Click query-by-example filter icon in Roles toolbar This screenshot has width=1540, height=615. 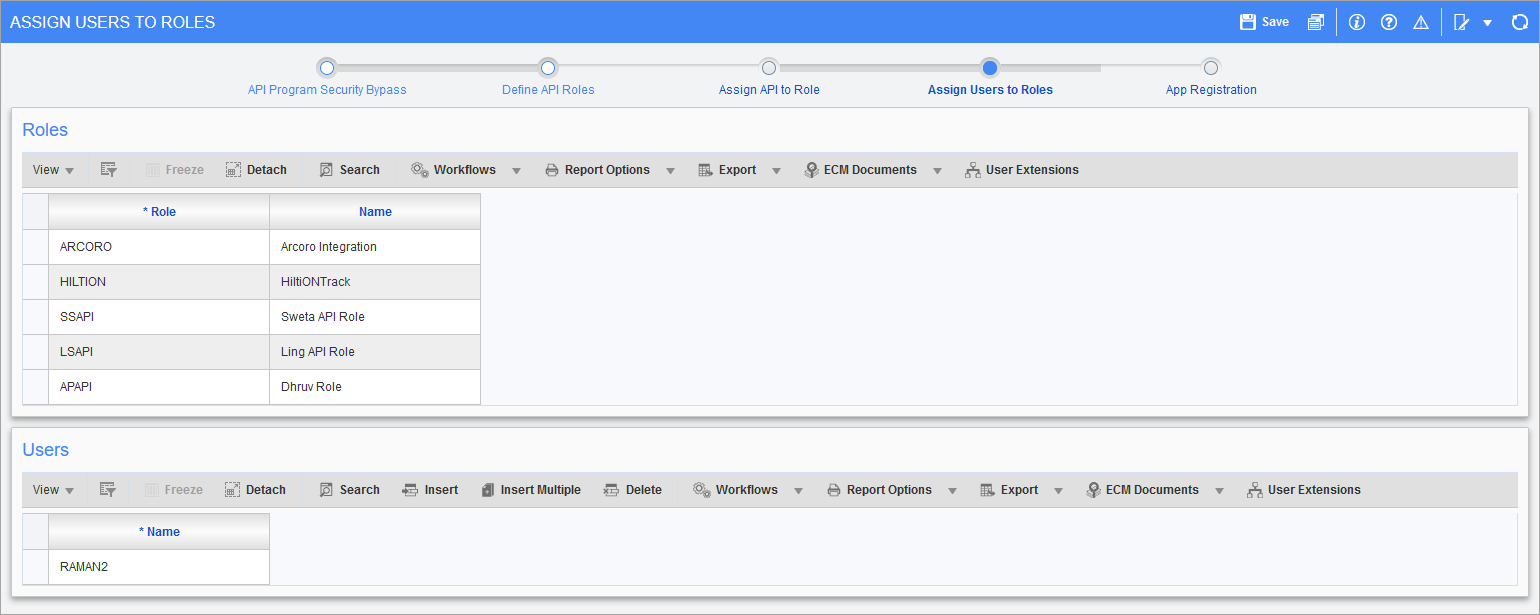click(108, 170)
